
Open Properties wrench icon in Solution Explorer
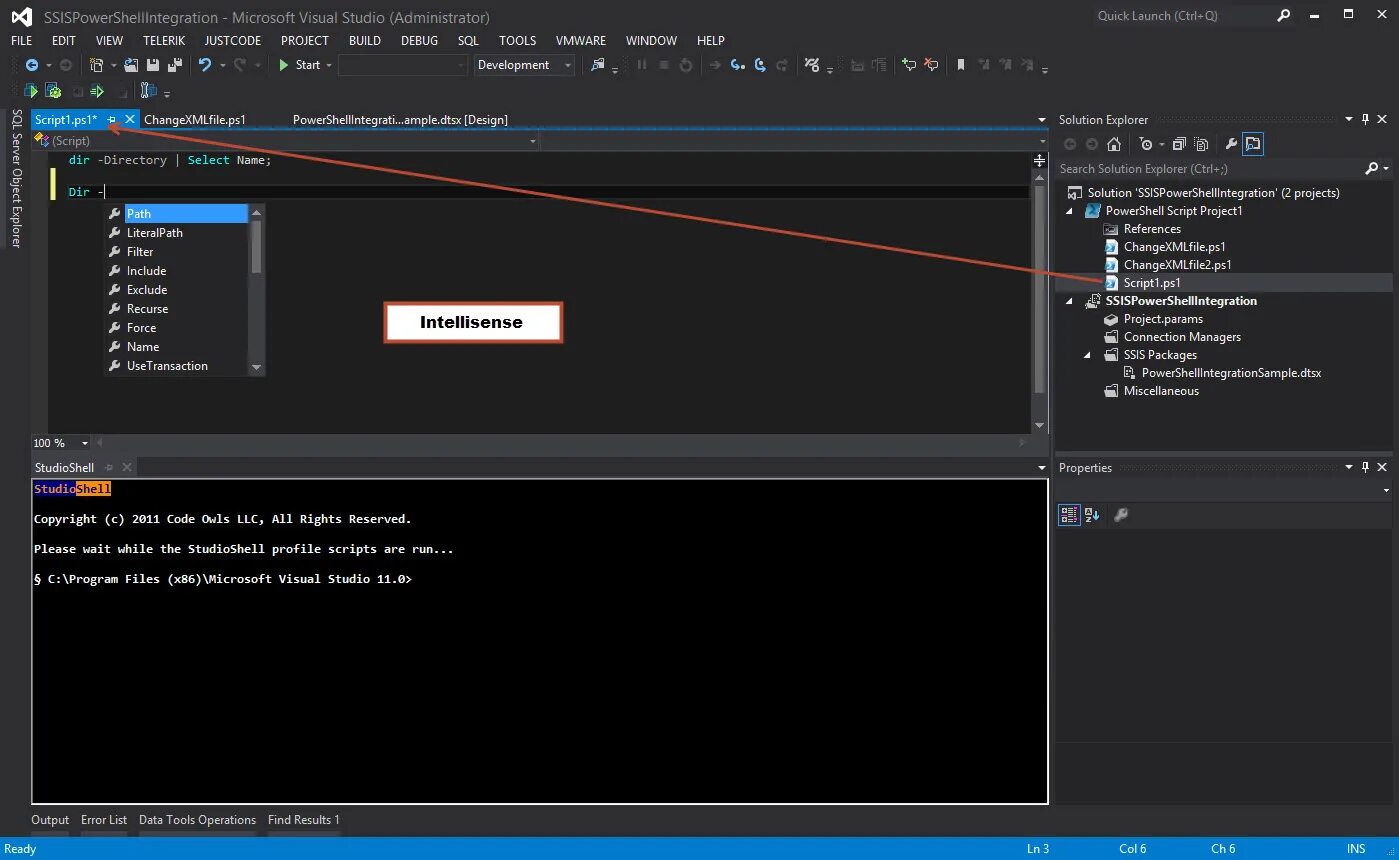tap(1231, 144)
